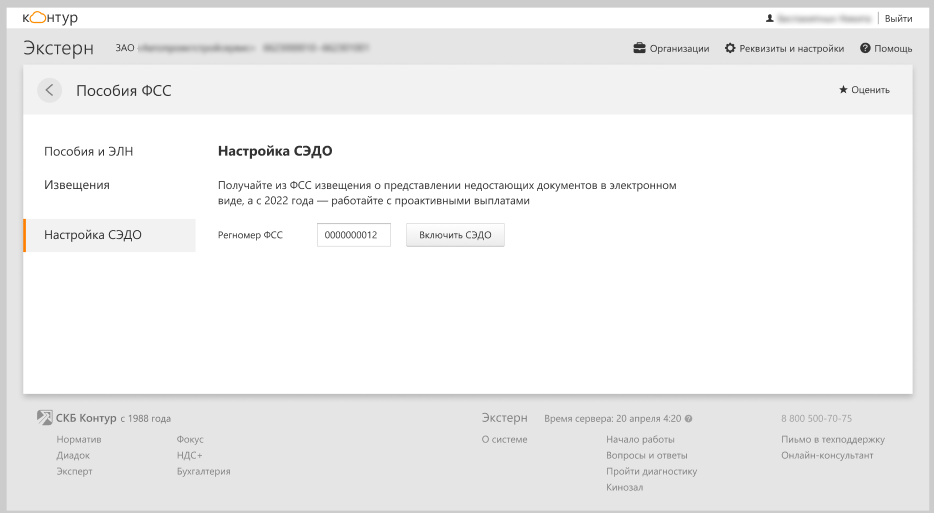
Task: Click the О системе footer link
Action: pos(505,440)
